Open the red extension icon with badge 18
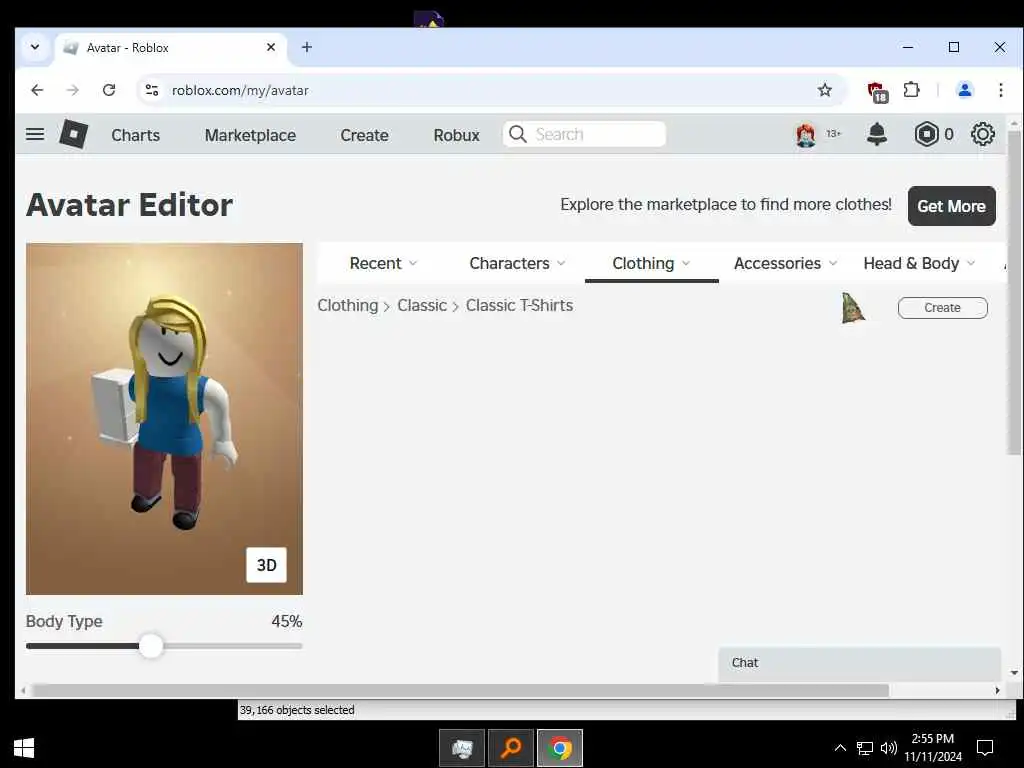Viewport: 1024px width, 768px height. pyautogui.click(x=877, y=91)
